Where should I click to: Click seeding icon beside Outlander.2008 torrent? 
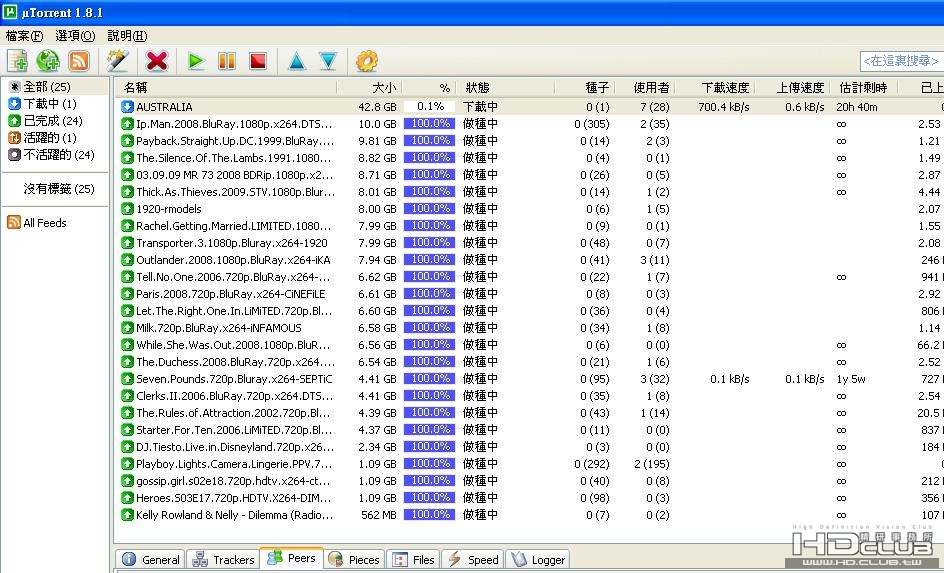pos(127,260)
